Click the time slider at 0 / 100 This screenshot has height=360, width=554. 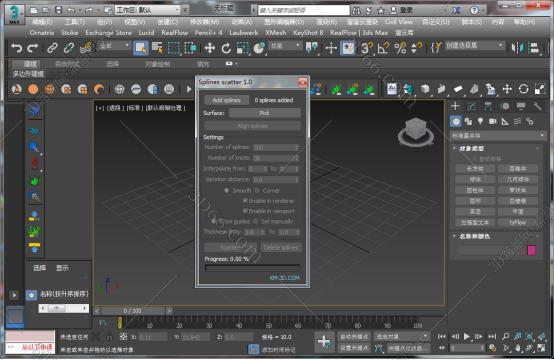point(133,311)
